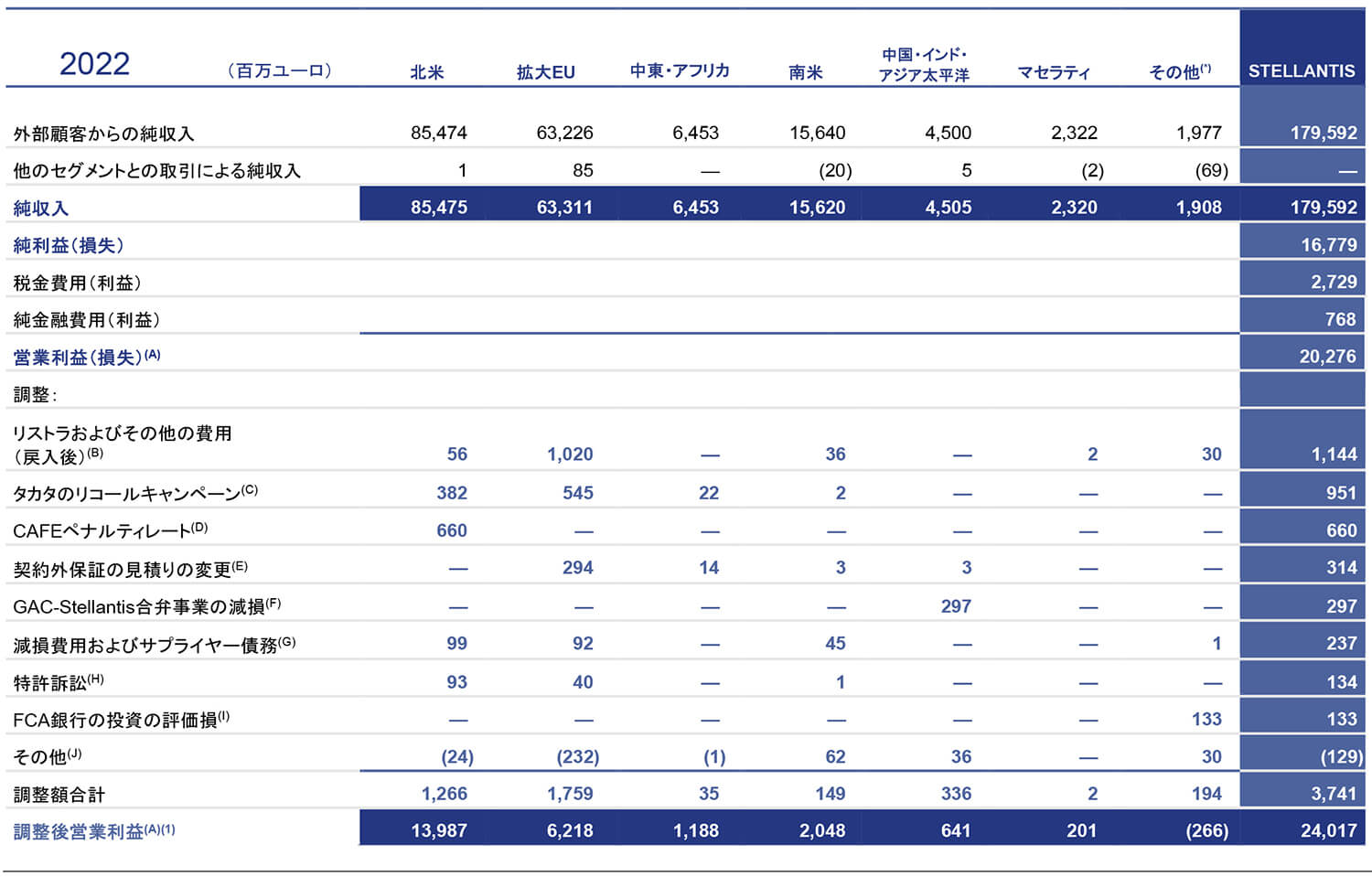
Task: Click the 外部顧客からの純収入 row label
Action: pyautogui.click(x=104, y=134)
